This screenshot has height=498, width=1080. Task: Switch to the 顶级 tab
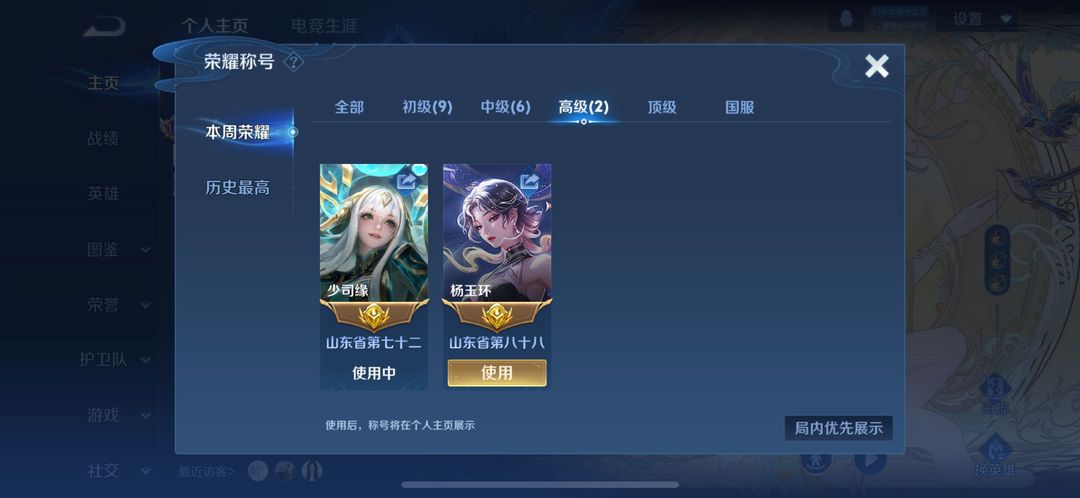pos(661,107)
